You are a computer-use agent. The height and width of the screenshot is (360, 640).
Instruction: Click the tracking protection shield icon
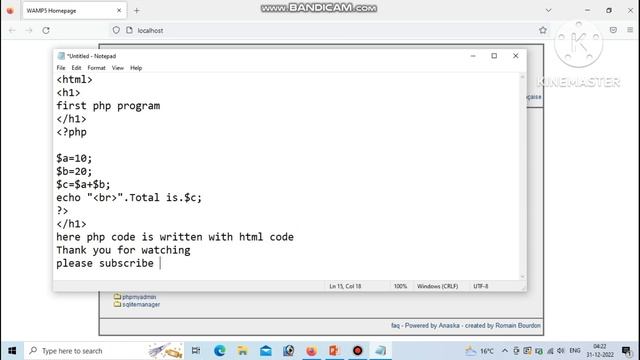coord(116,30)
